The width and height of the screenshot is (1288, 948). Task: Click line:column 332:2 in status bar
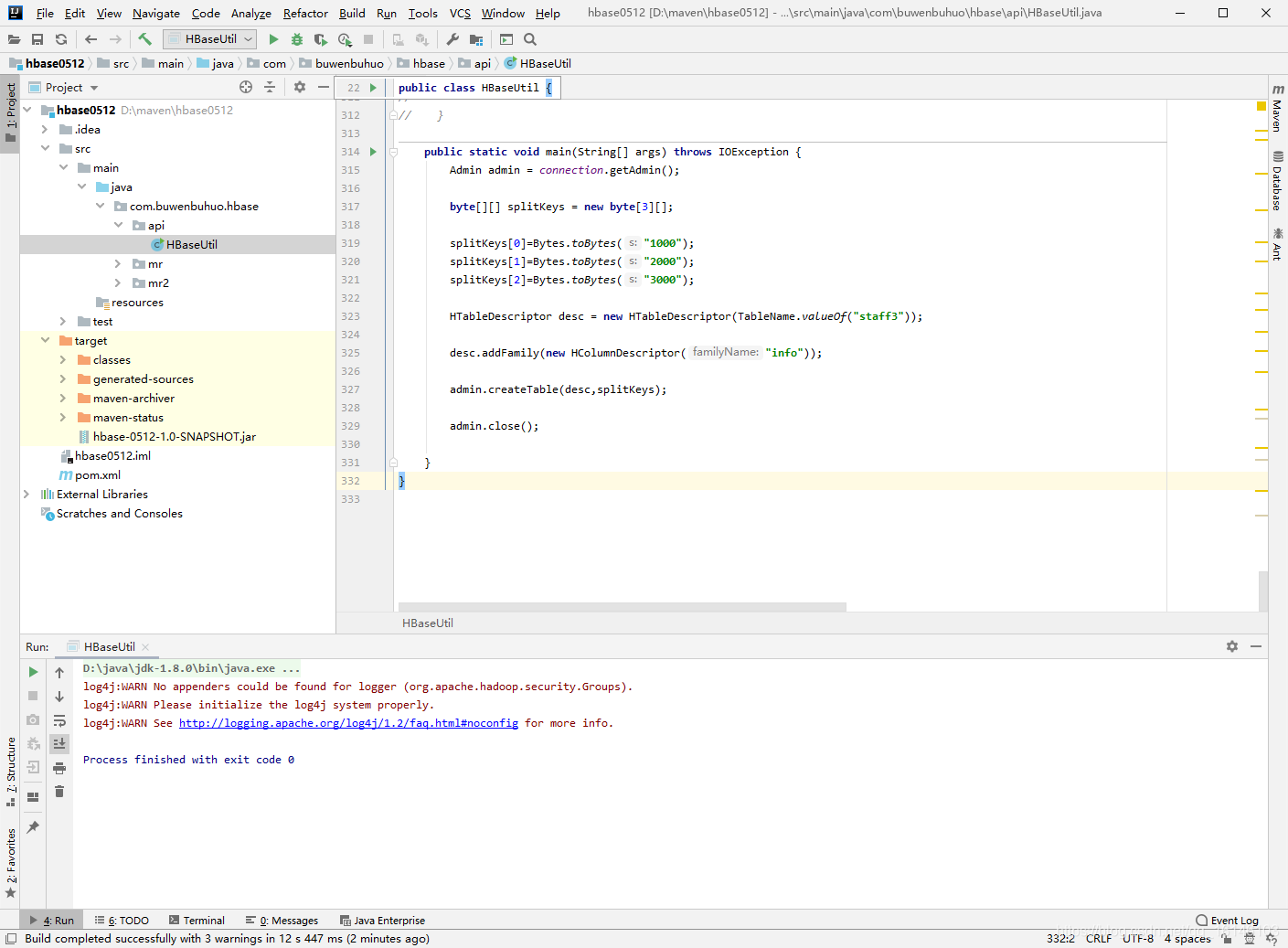[1060, 939]
